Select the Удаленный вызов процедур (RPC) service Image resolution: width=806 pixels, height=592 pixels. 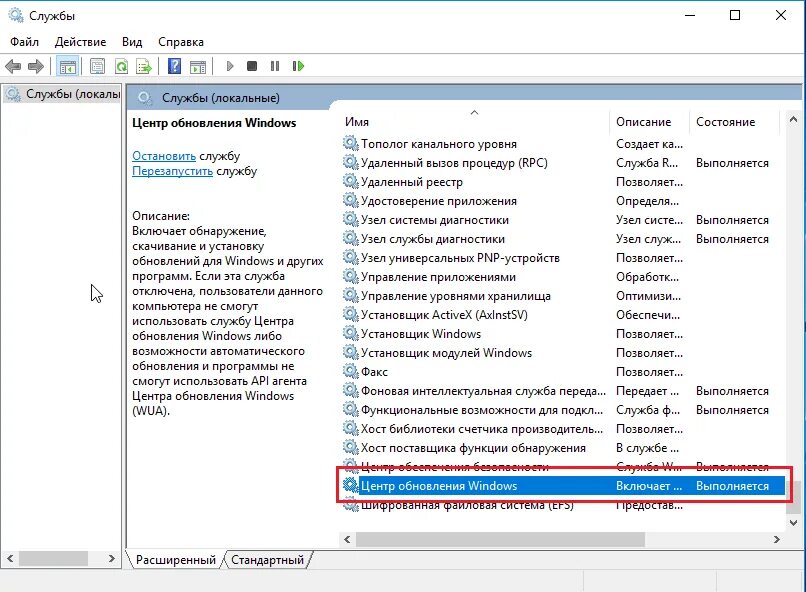click(563, 163)
